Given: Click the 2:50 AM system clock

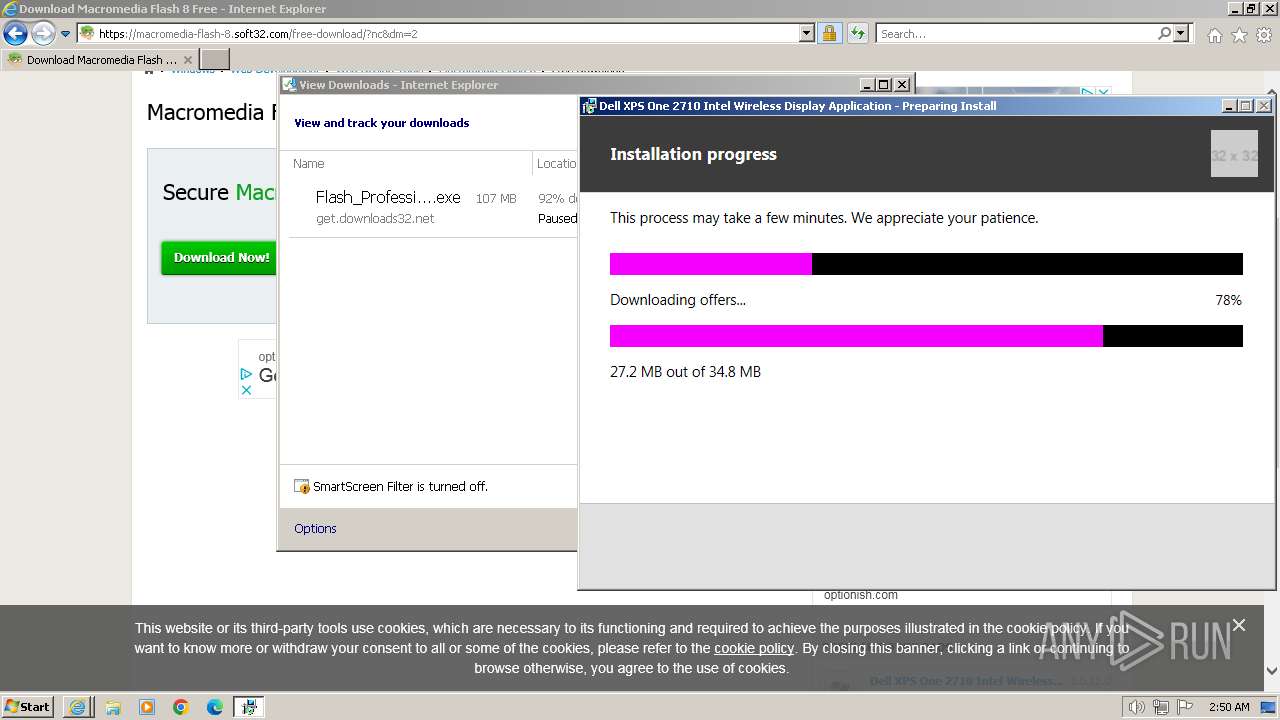Looking at the screenshot, I should [1229, 707].
